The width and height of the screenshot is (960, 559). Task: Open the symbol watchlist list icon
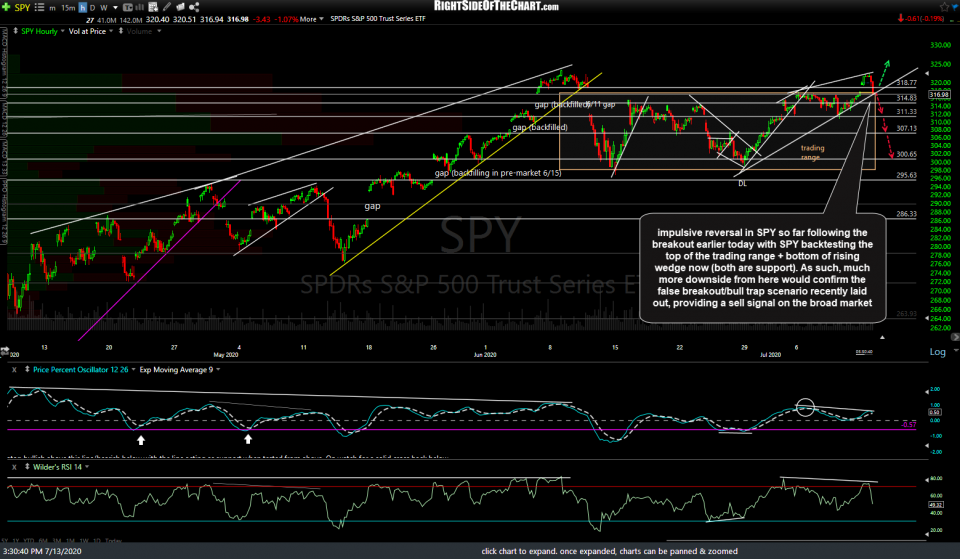point(39,7)
